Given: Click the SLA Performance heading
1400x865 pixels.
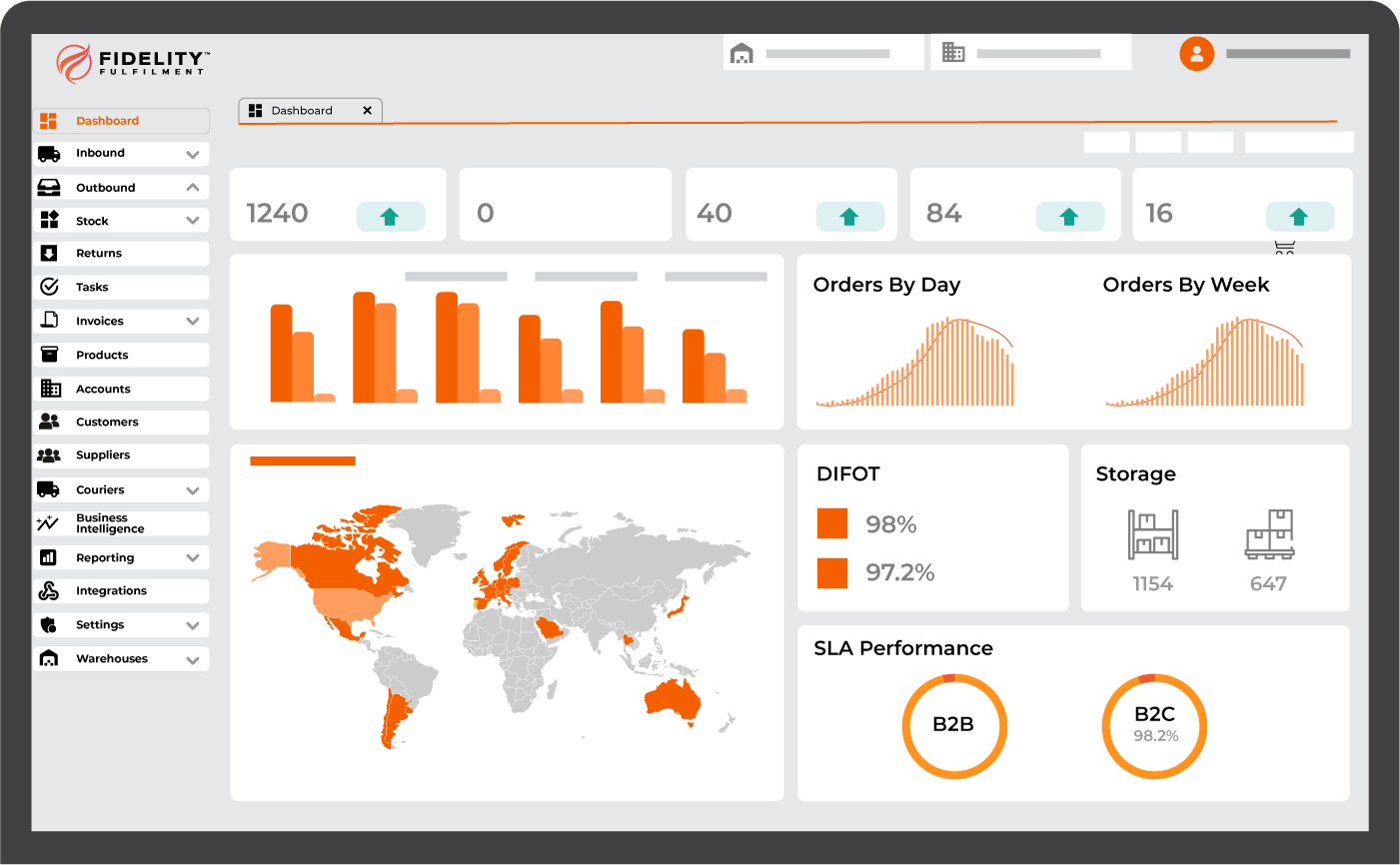Looking at the screenshot, I should (903, 648).
